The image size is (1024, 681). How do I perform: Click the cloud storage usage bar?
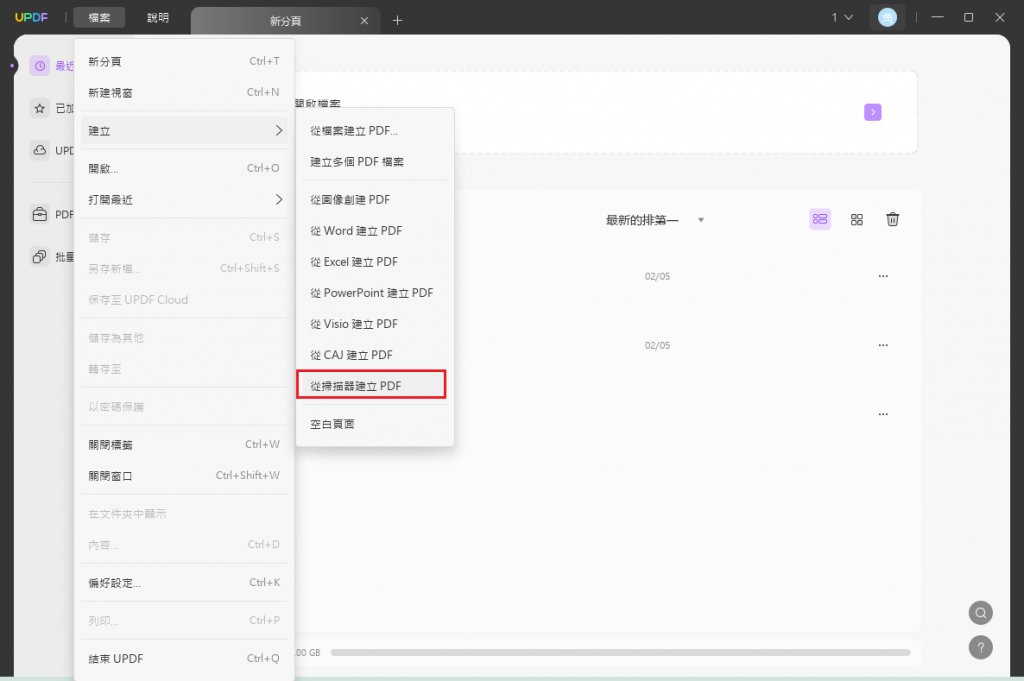coord(620,652)
